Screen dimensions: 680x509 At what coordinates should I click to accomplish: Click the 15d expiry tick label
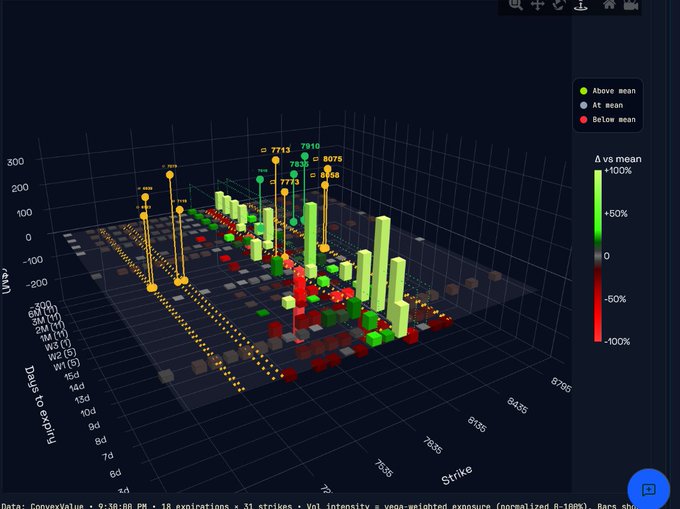click(72, 375)
